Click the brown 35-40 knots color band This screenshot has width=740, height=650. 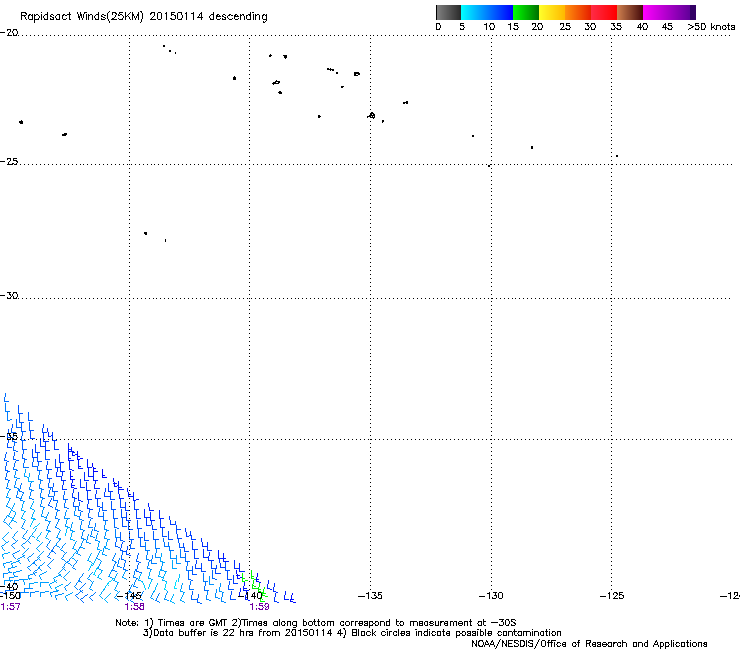630,12
